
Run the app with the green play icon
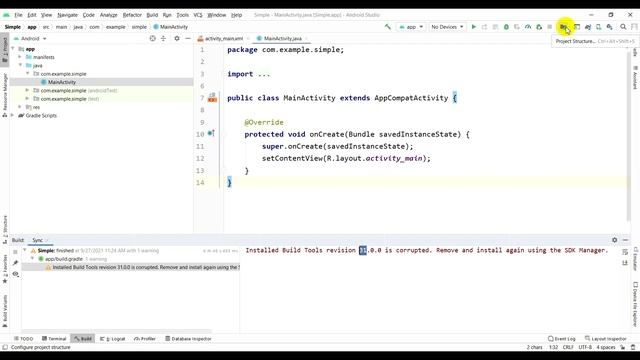473,27
